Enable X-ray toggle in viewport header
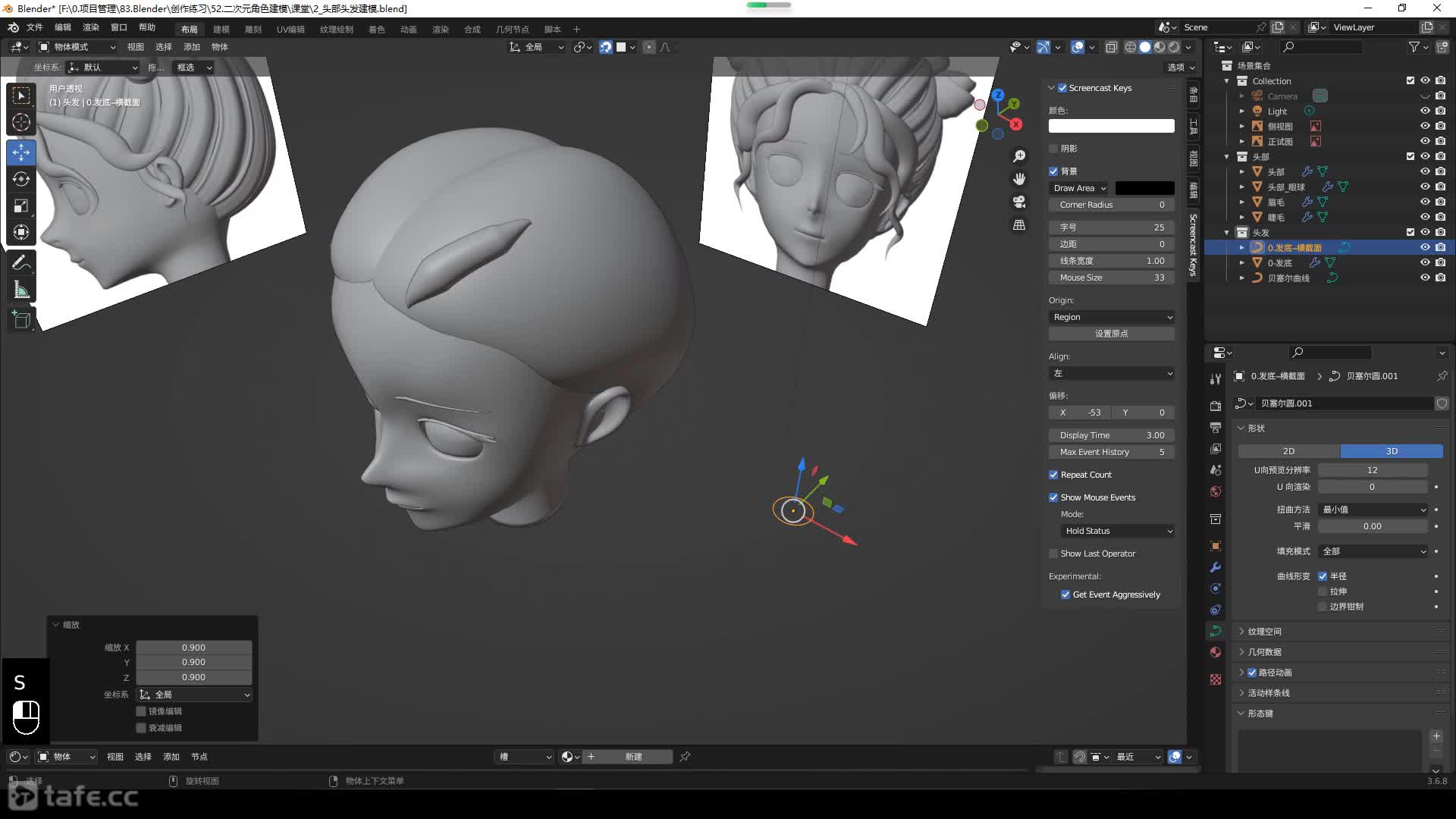The height and width of the screenshot is (819, 1456). [1111, 47]
